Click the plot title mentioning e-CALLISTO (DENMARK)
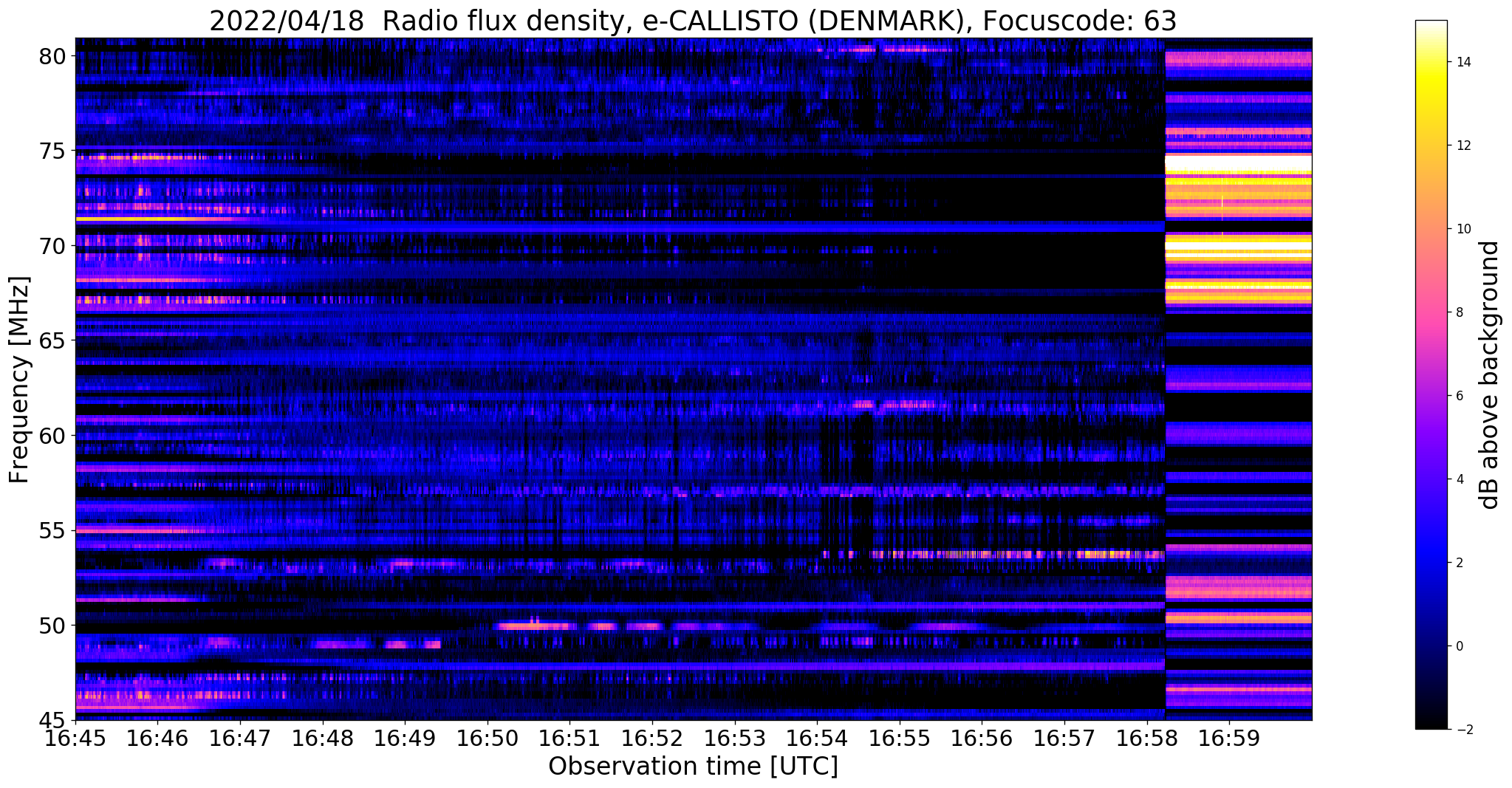 pos(693,21)
